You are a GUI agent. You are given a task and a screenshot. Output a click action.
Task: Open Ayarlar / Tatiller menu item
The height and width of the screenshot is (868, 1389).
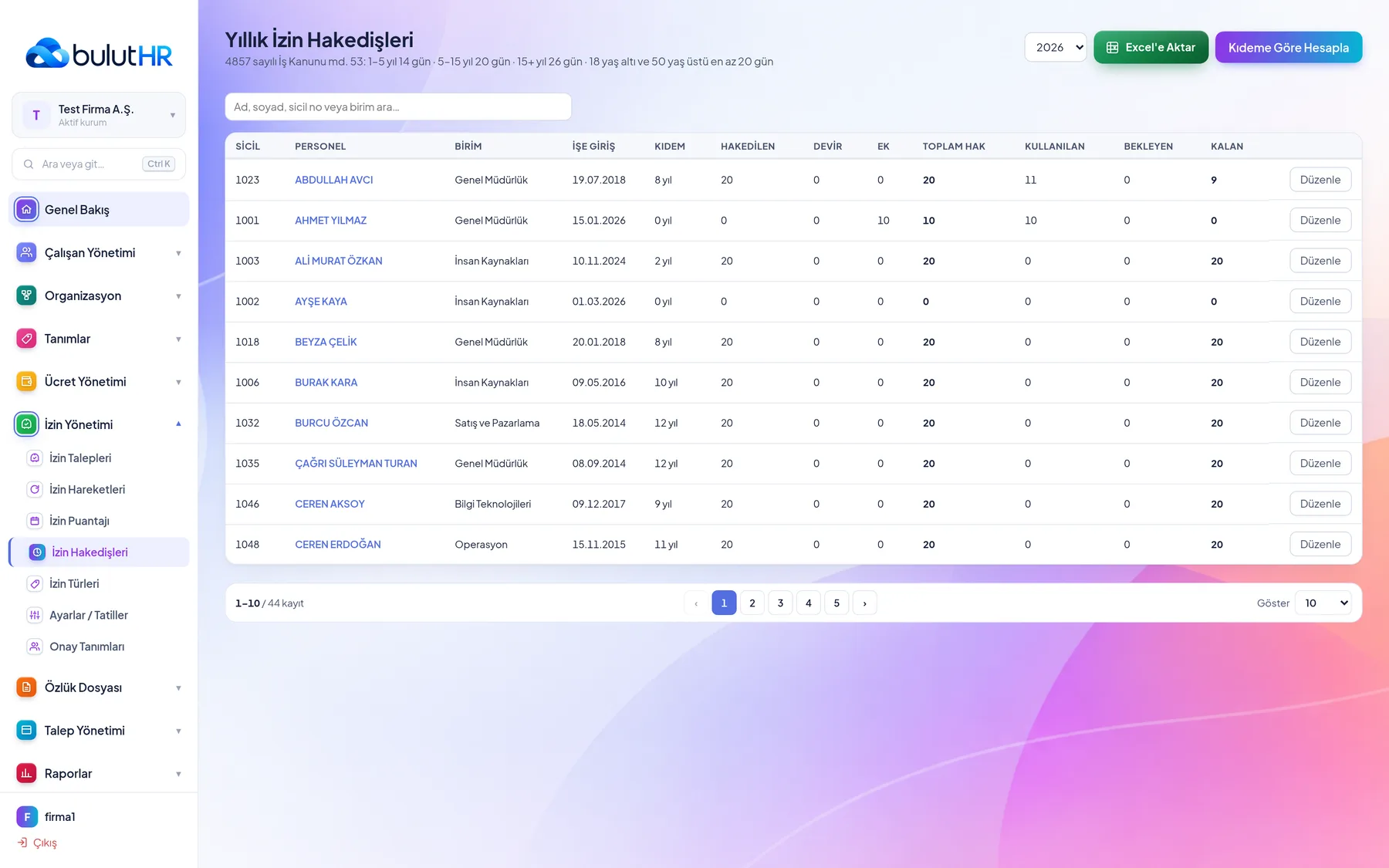click(x=99, y=615)
